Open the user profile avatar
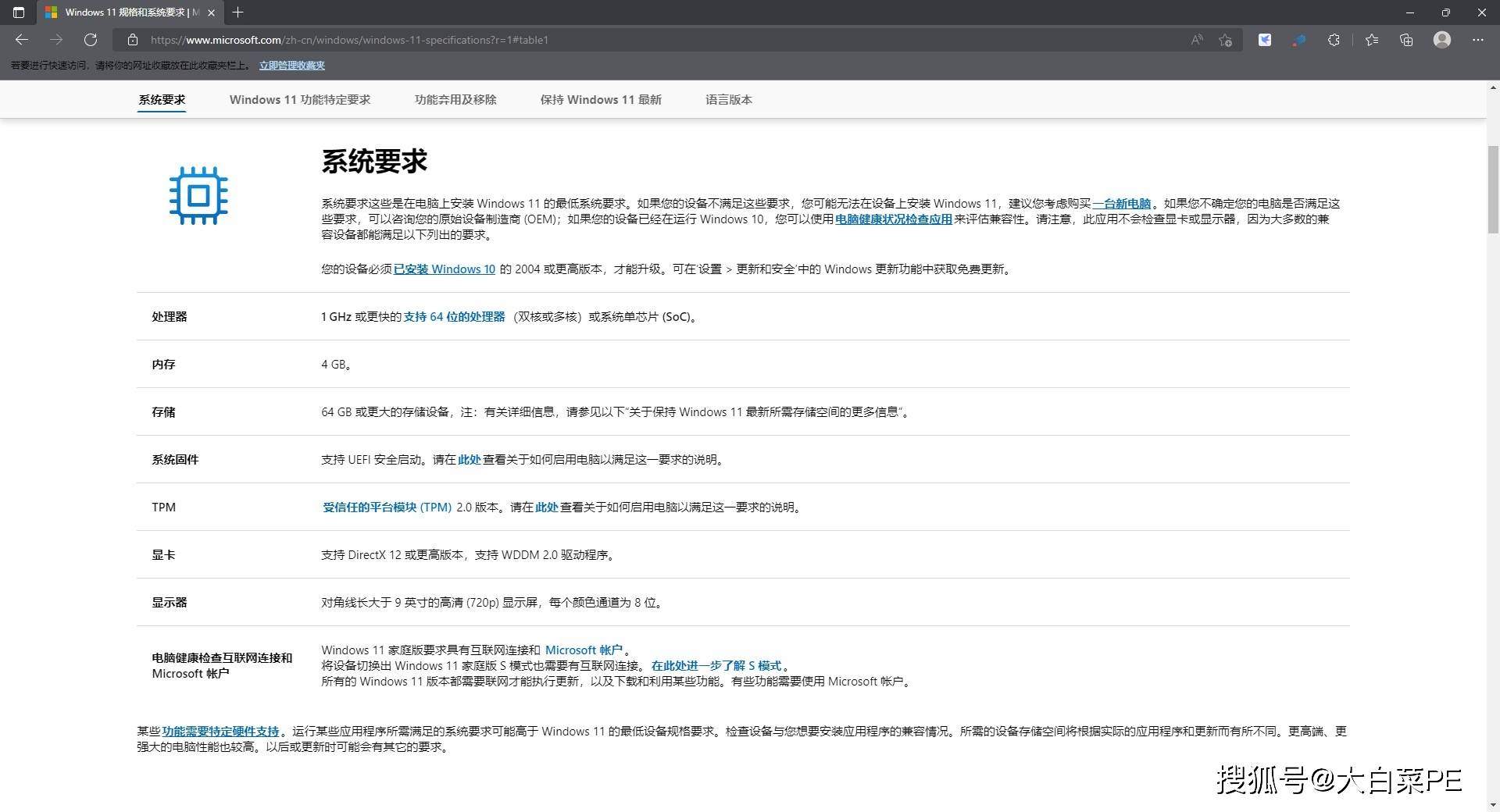Image resolution: width=1500 pixels, height=812 pixels. click(x=1442, y=40)
